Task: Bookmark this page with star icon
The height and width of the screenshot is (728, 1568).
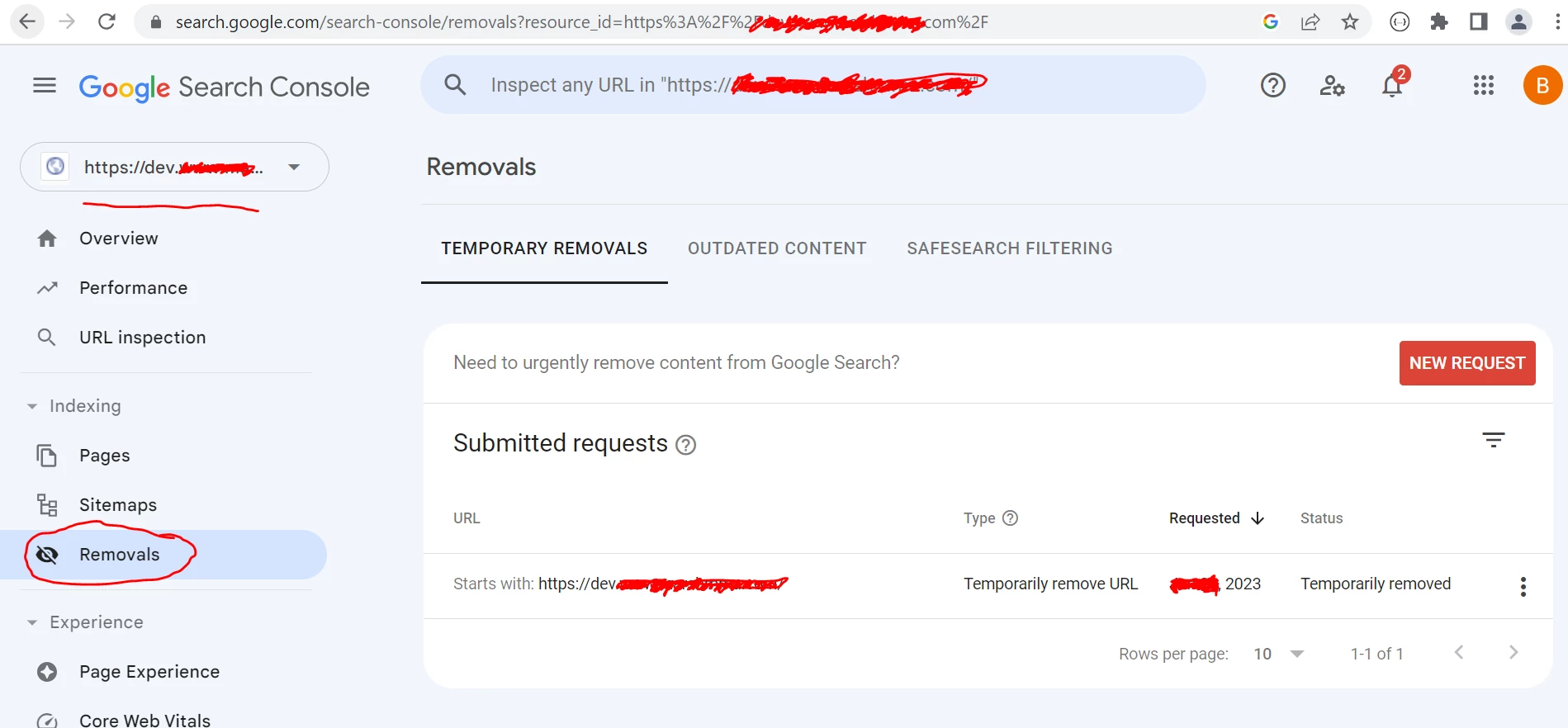Action: coord(1350,21)
